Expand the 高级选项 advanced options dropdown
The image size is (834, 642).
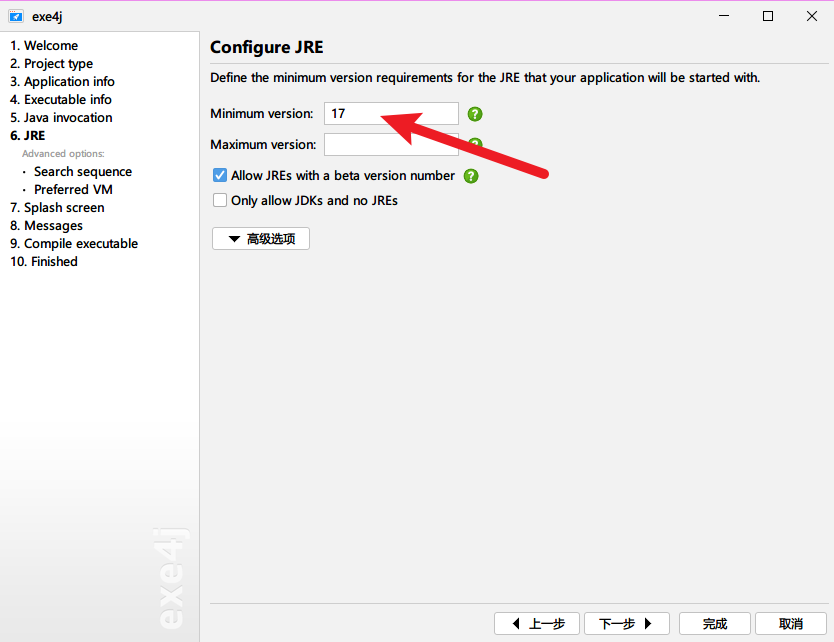tap(261, 239)
